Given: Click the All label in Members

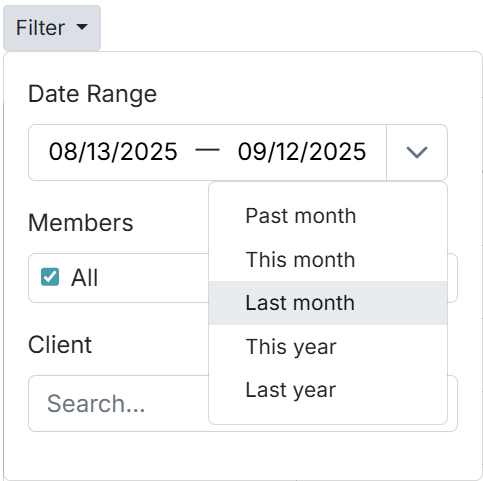Looking at the screenshot, I should [85, 277].
